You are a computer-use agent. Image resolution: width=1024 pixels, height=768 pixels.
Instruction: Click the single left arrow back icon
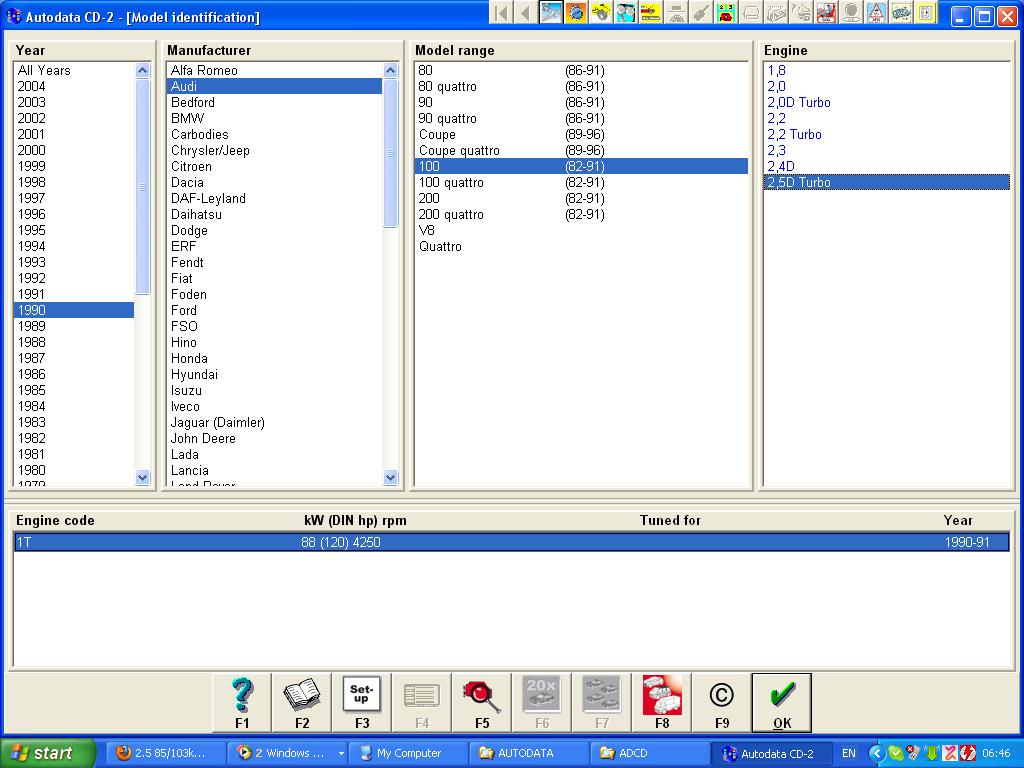[x=526, y=13]
